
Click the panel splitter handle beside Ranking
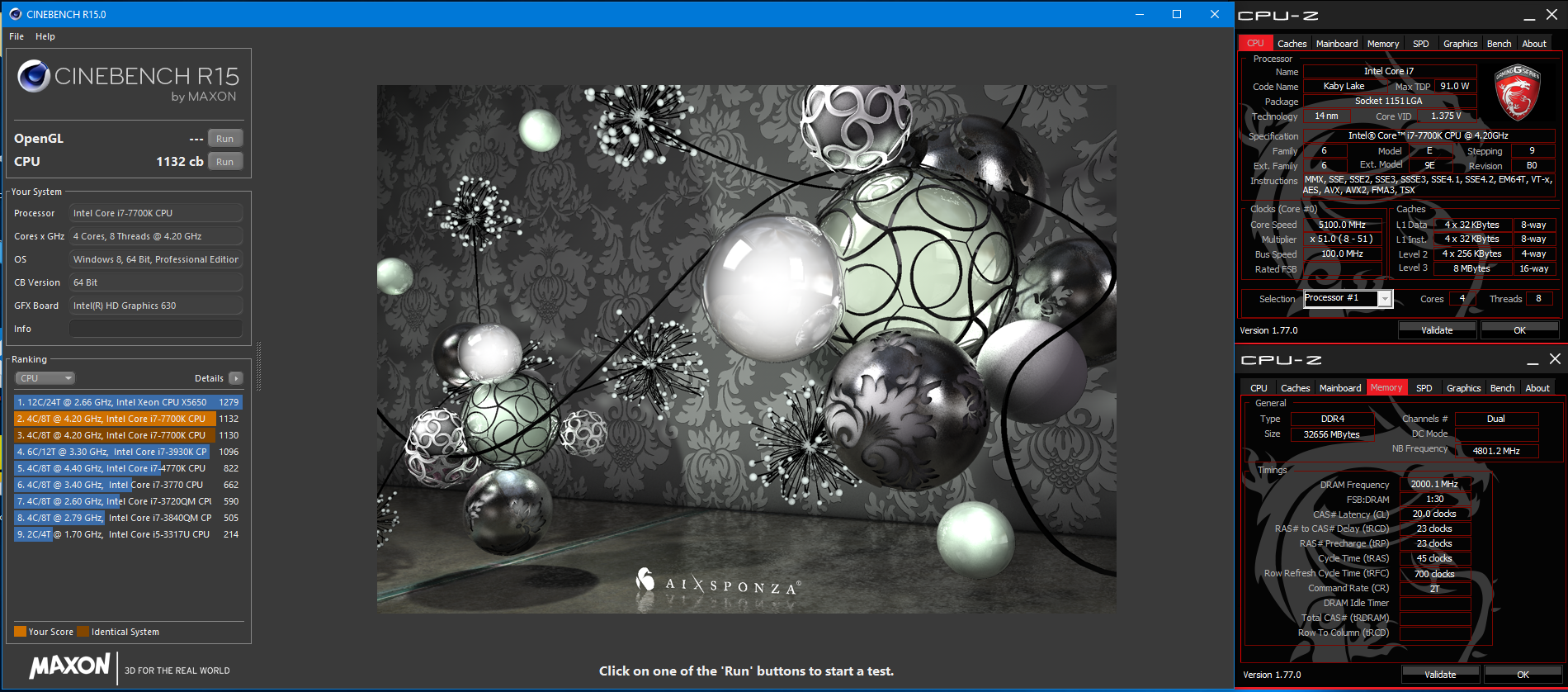click(x=258, y=365)
